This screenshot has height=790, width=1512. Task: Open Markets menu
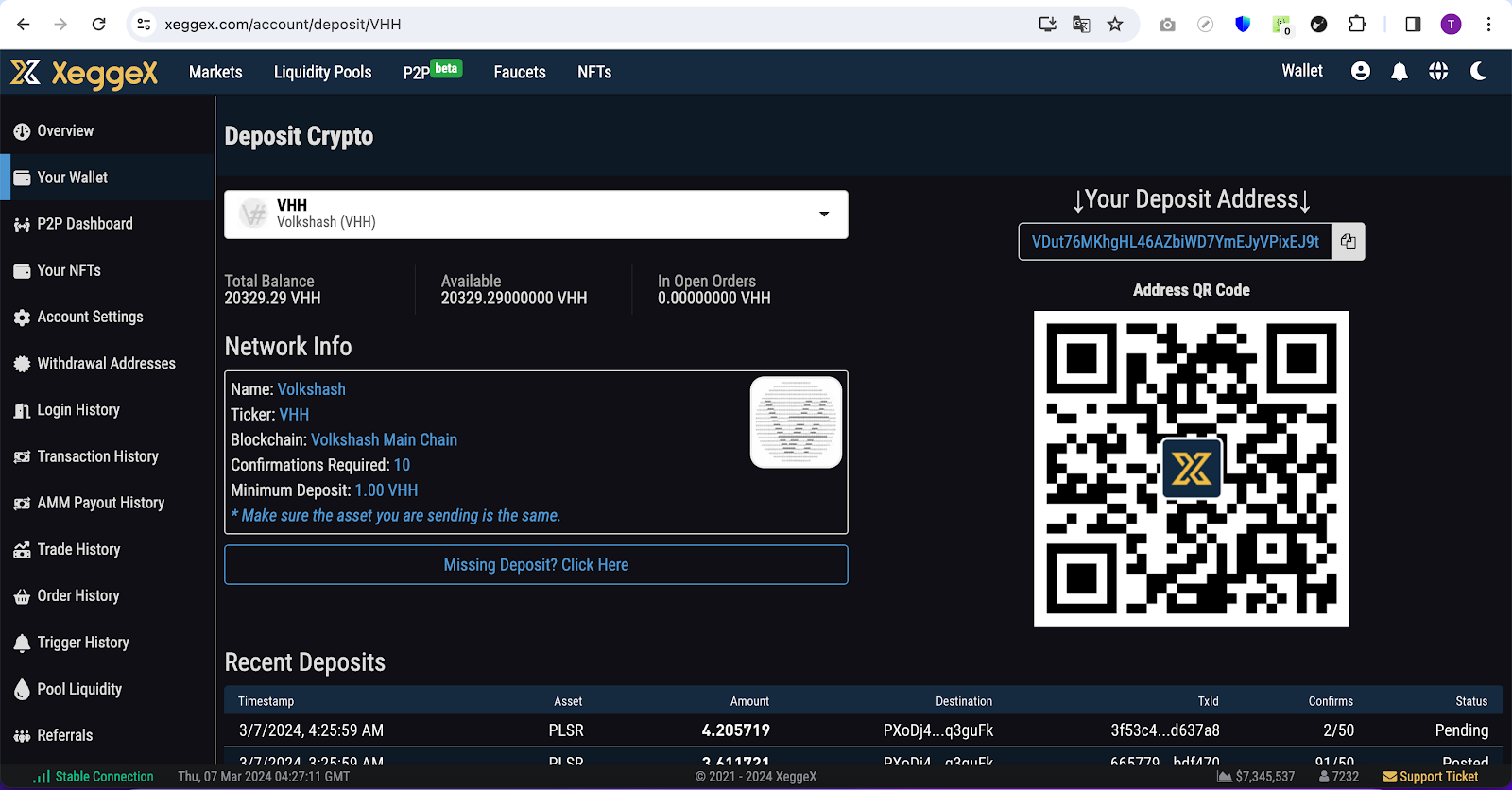coord(215,72)
